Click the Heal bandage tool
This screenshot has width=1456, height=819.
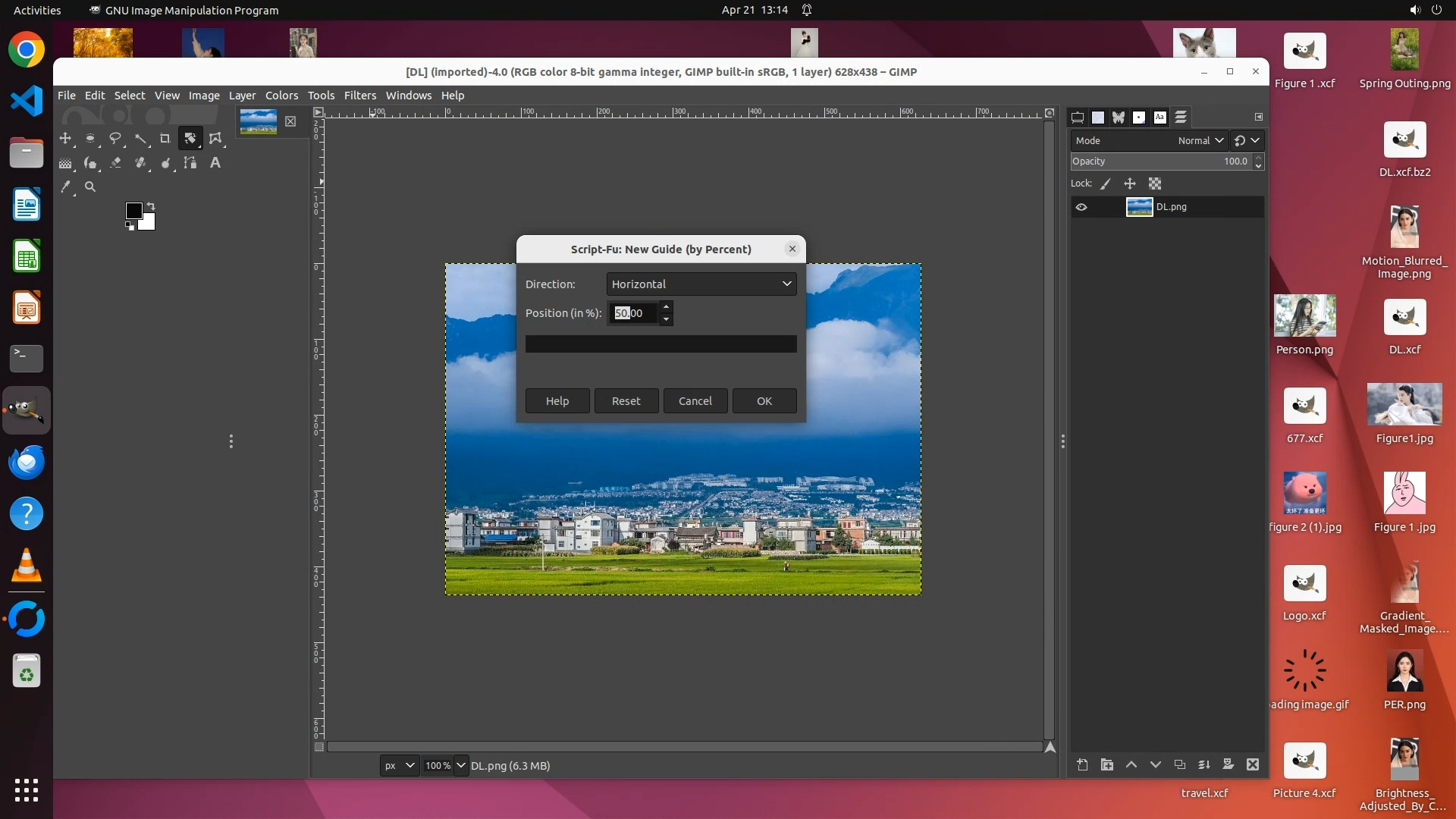tap(141, 163)
